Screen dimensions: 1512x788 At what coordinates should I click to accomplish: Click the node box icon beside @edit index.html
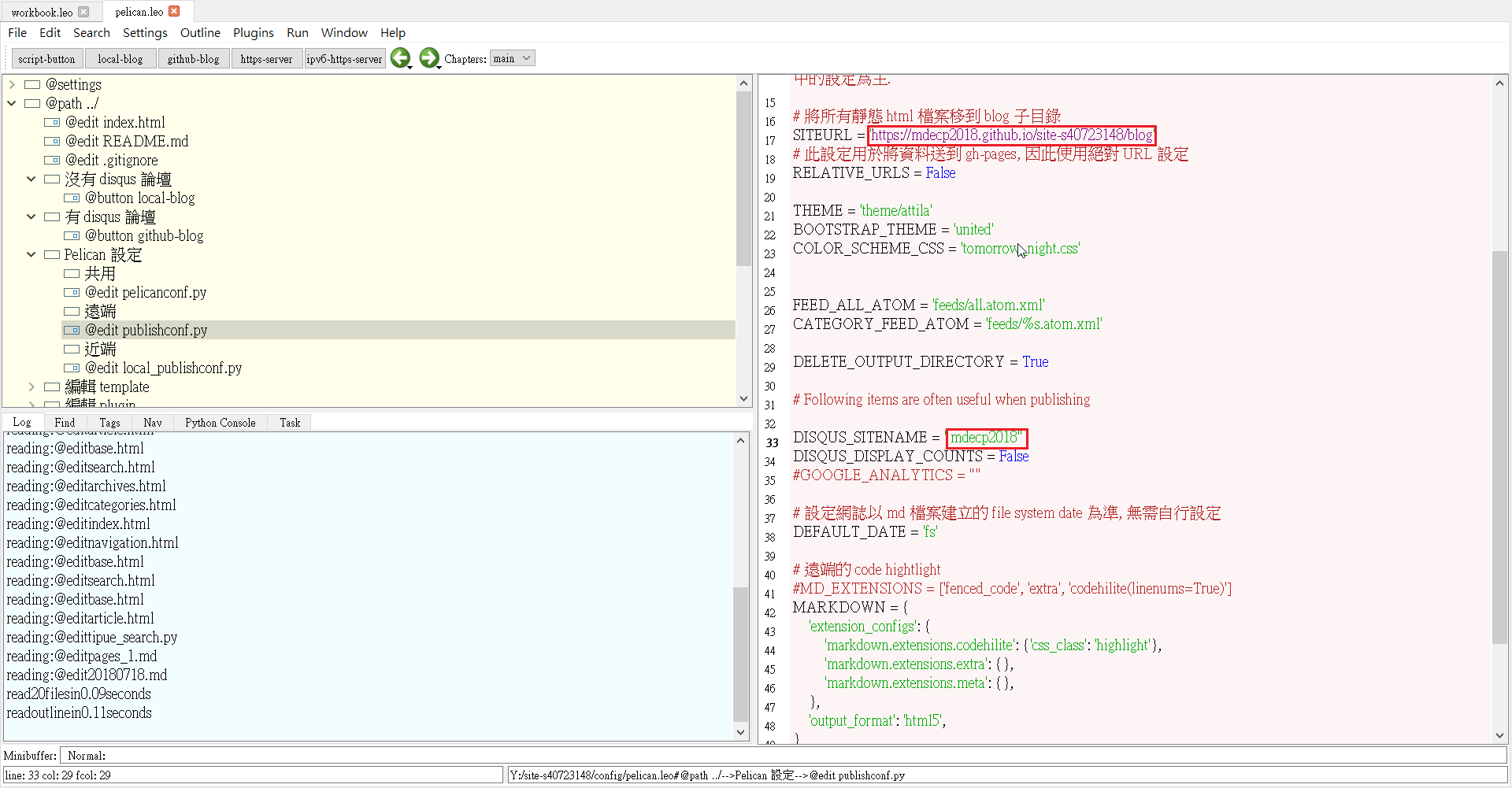(x=52, y=122)
